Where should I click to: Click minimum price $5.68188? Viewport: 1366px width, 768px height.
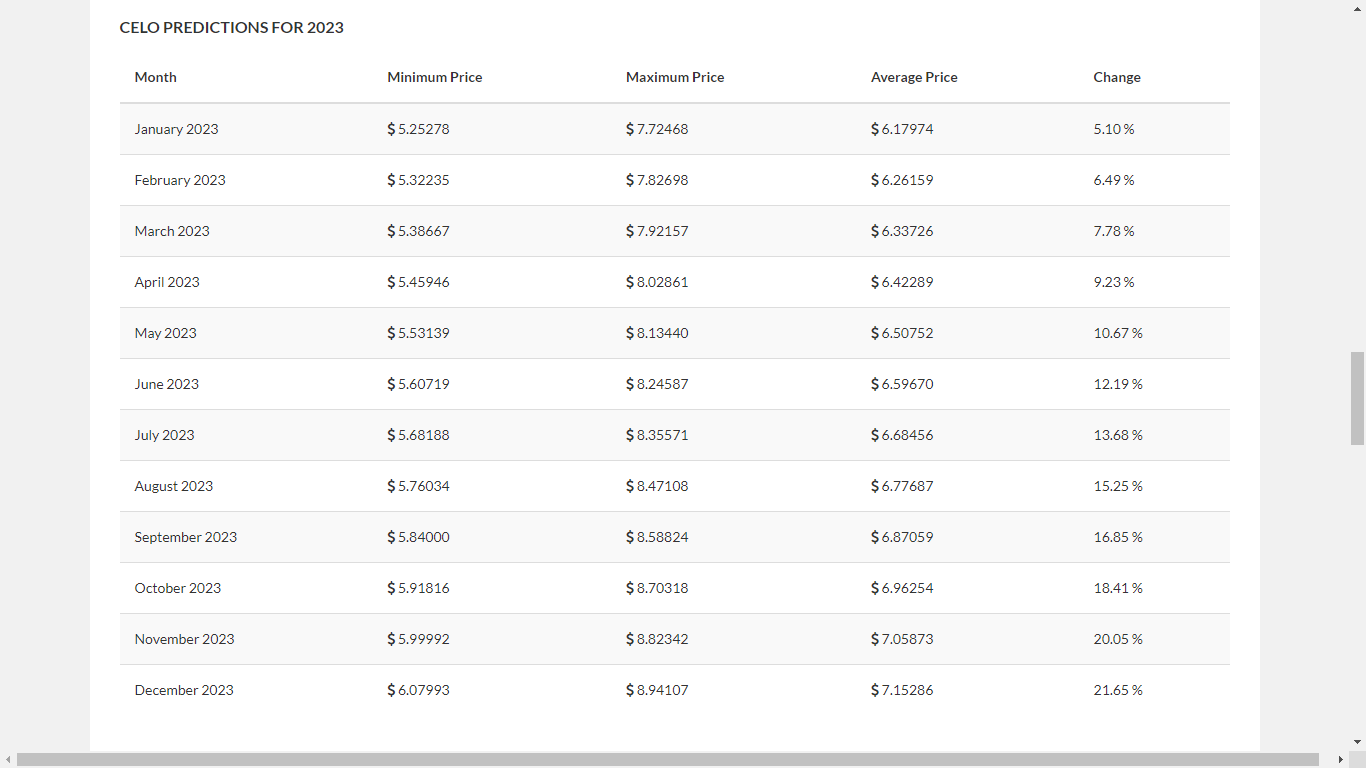coord(419,435)
